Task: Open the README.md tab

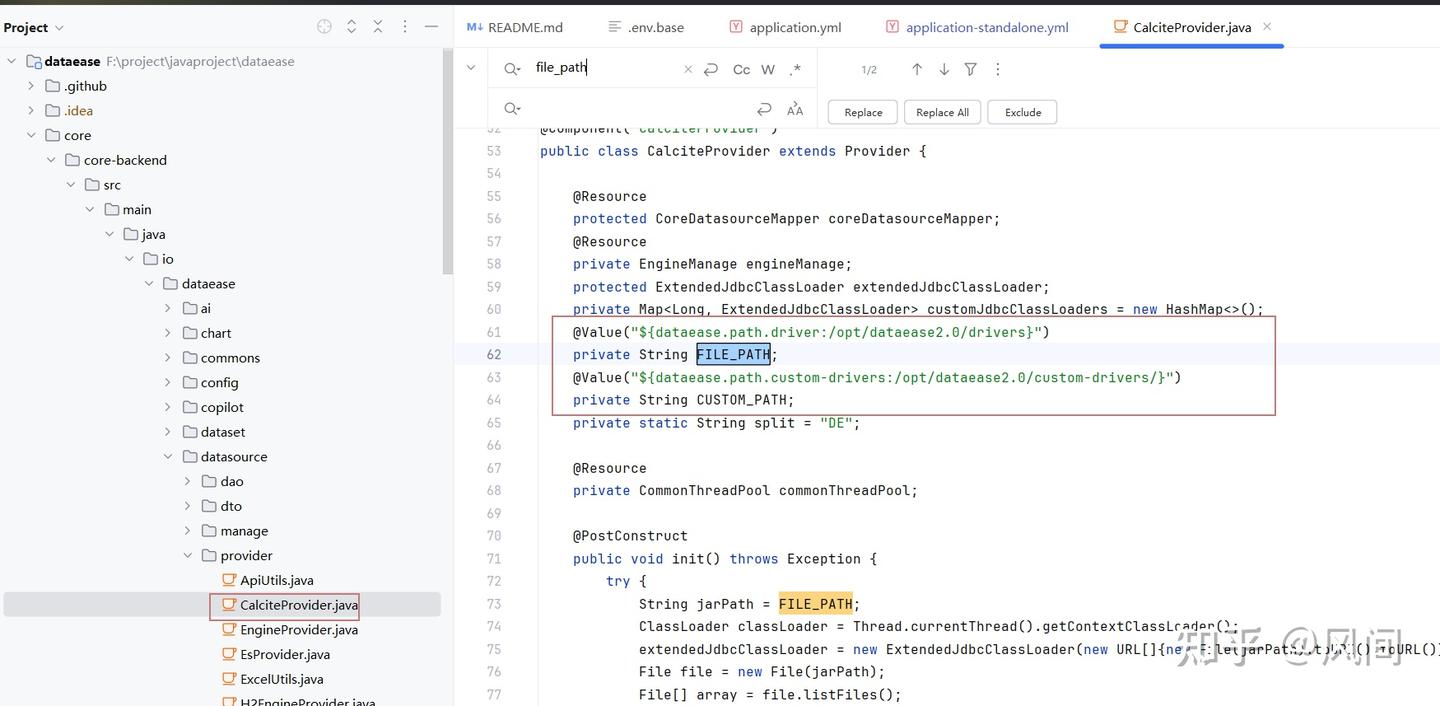Action: pyautogui.click(x=524, y=27)
